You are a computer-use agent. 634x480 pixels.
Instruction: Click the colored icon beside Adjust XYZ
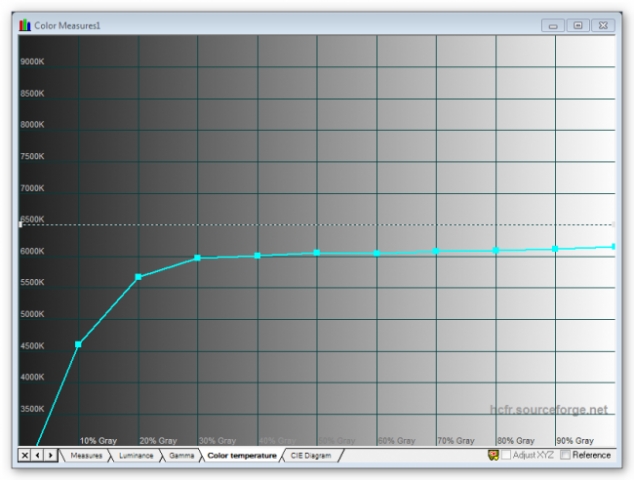pyautogui.click(x=493, y=455)
